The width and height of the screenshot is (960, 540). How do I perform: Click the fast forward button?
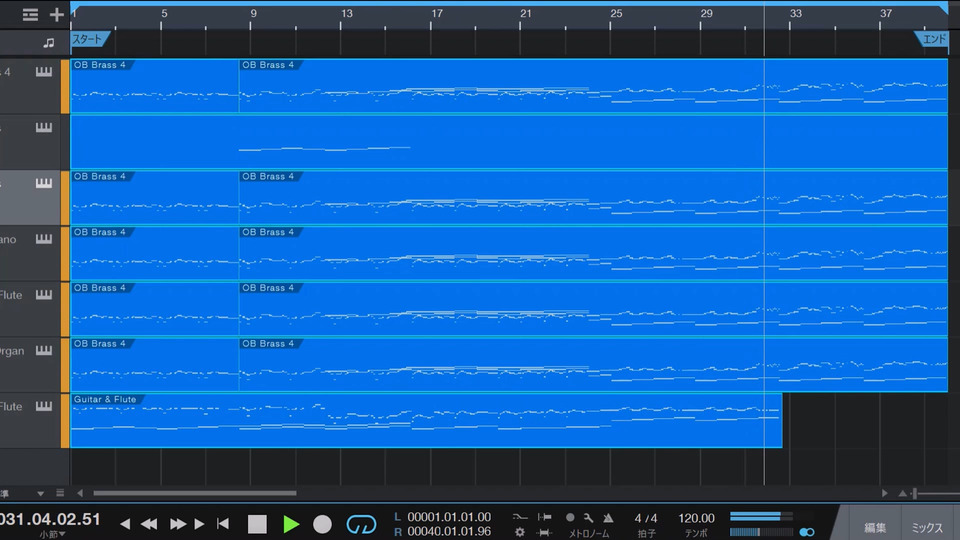(178, 523)
